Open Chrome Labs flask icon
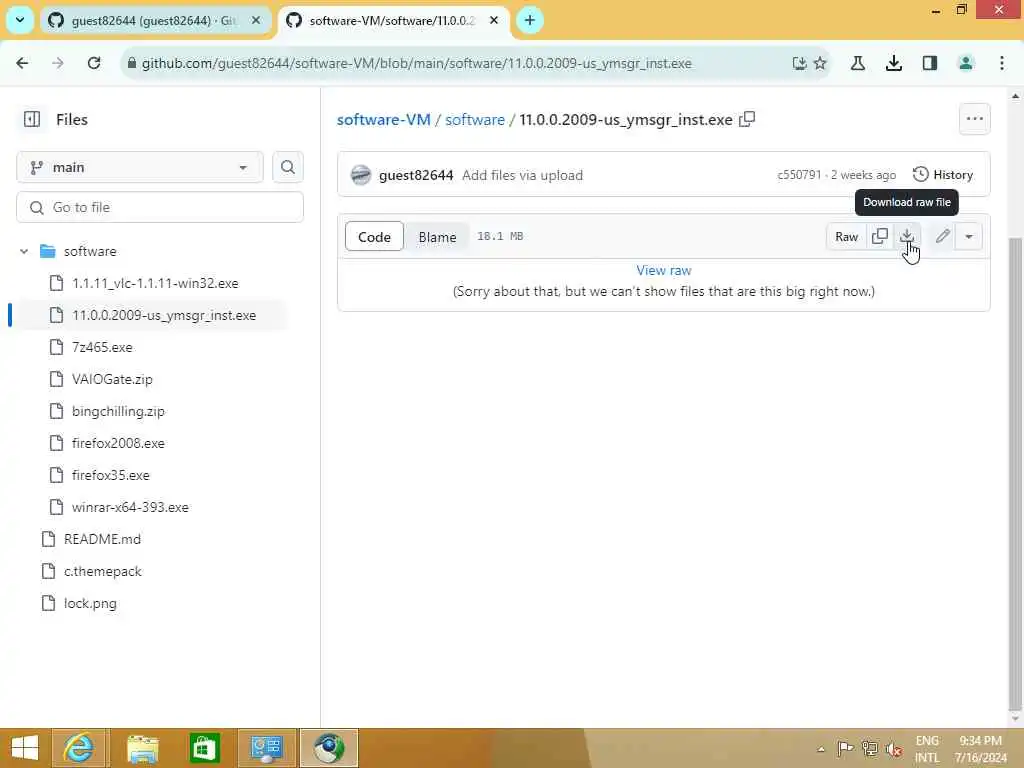1024x768 pixels. [x=857, y=63]
